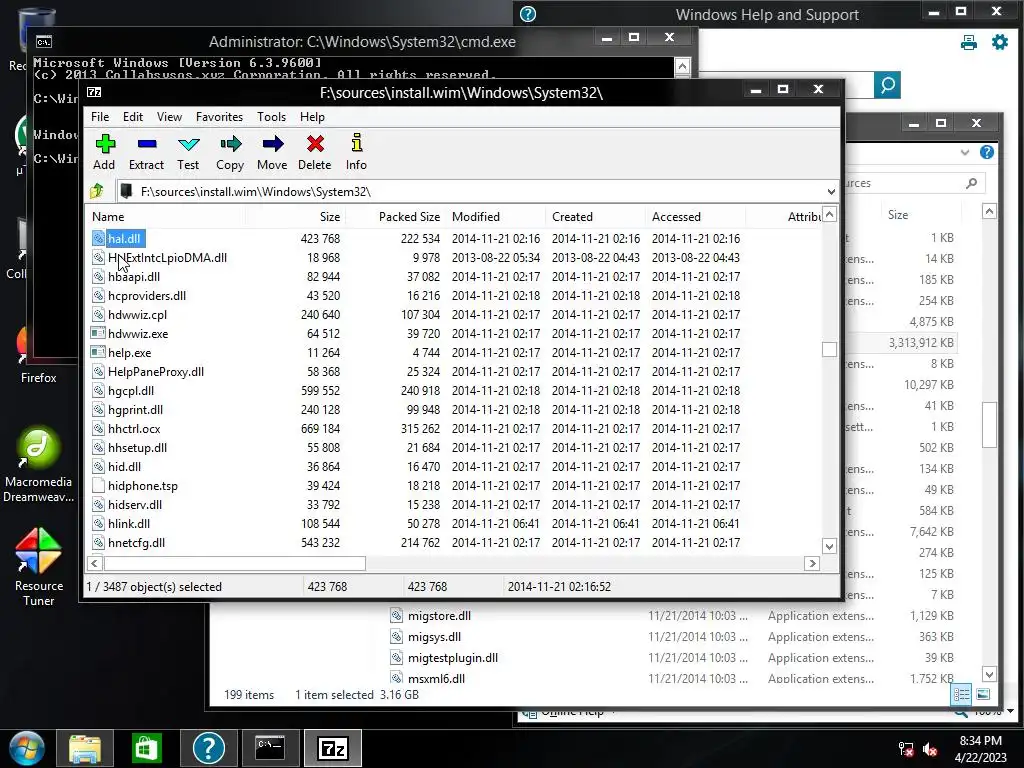Select hhctrl.ocx in the list

tap(134, 429)
